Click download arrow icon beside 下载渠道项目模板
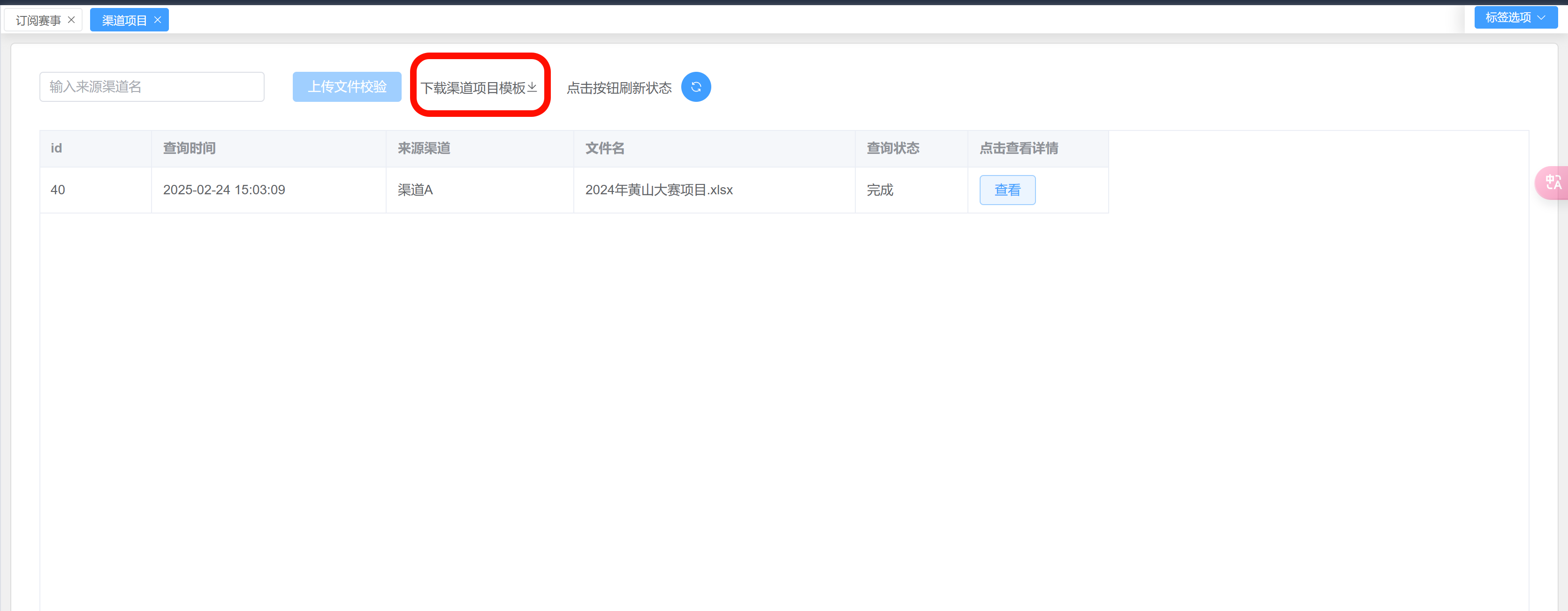Viewport: 1568px width, 611px height. [532, 88]
